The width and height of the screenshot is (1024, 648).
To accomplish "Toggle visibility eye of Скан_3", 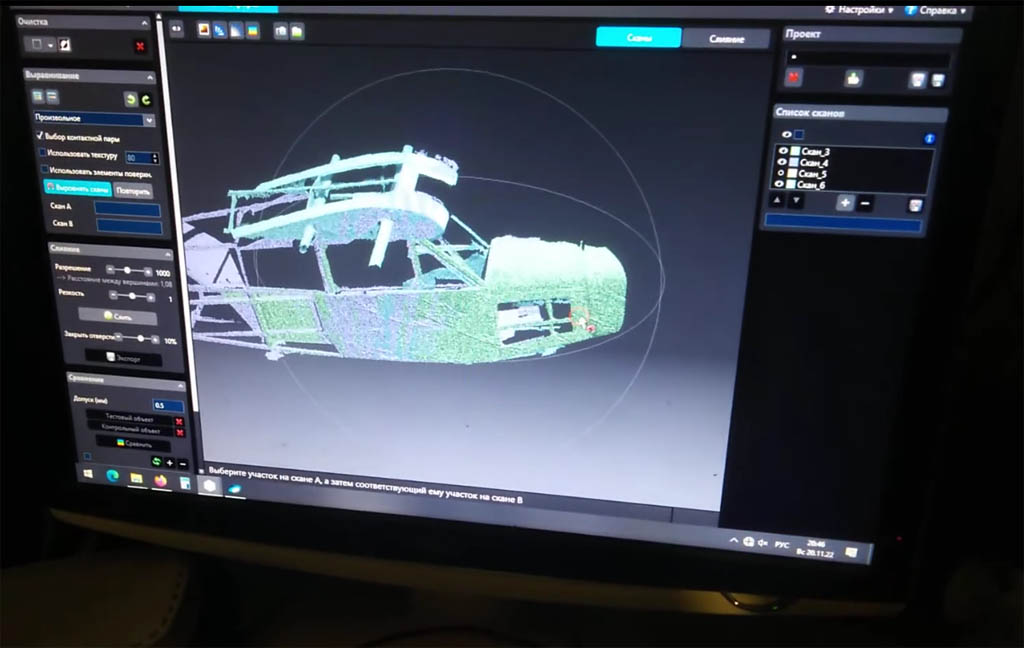I will [x=782, y=150].
